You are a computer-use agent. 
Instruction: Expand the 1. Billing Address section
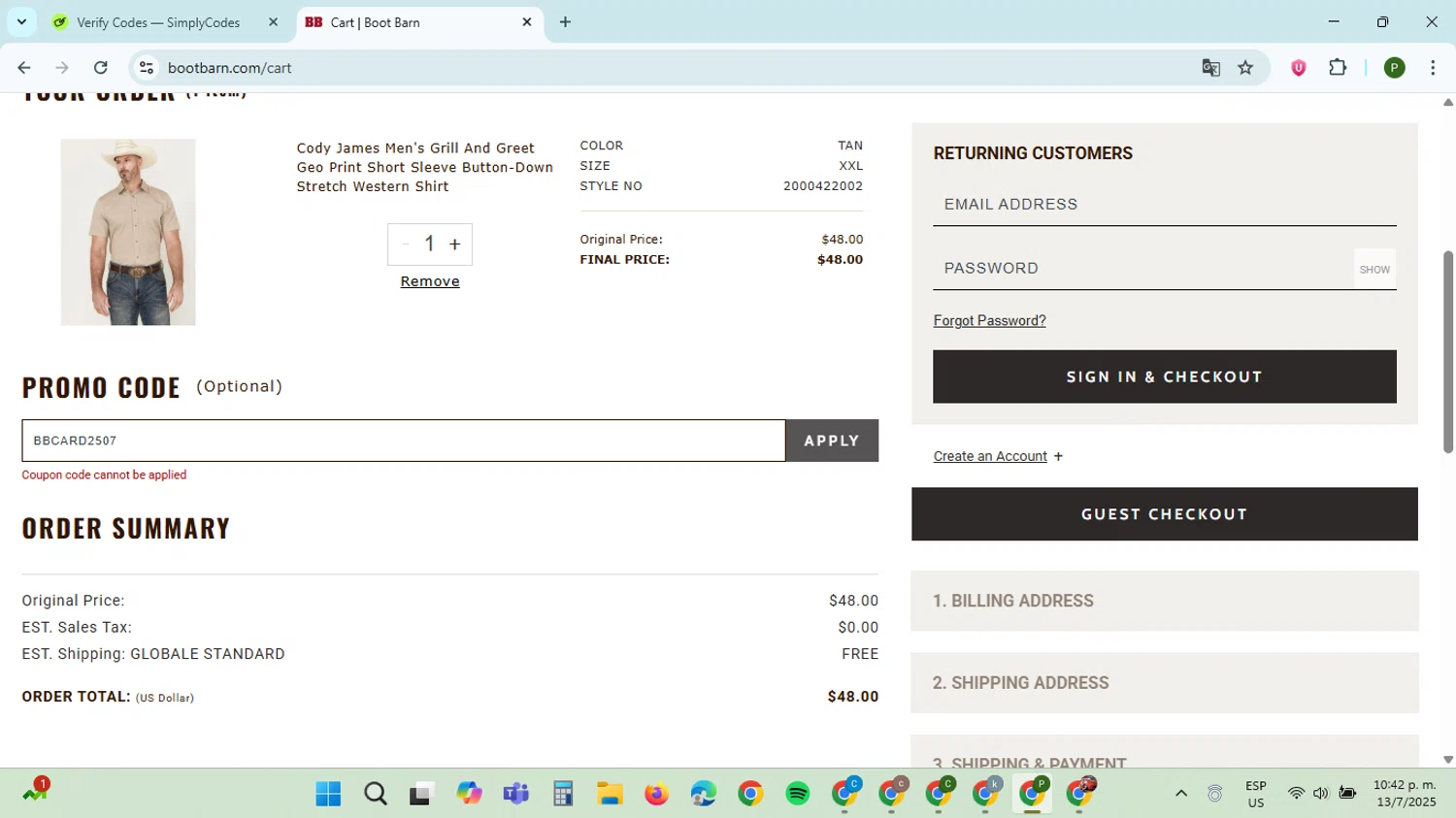1165,601
